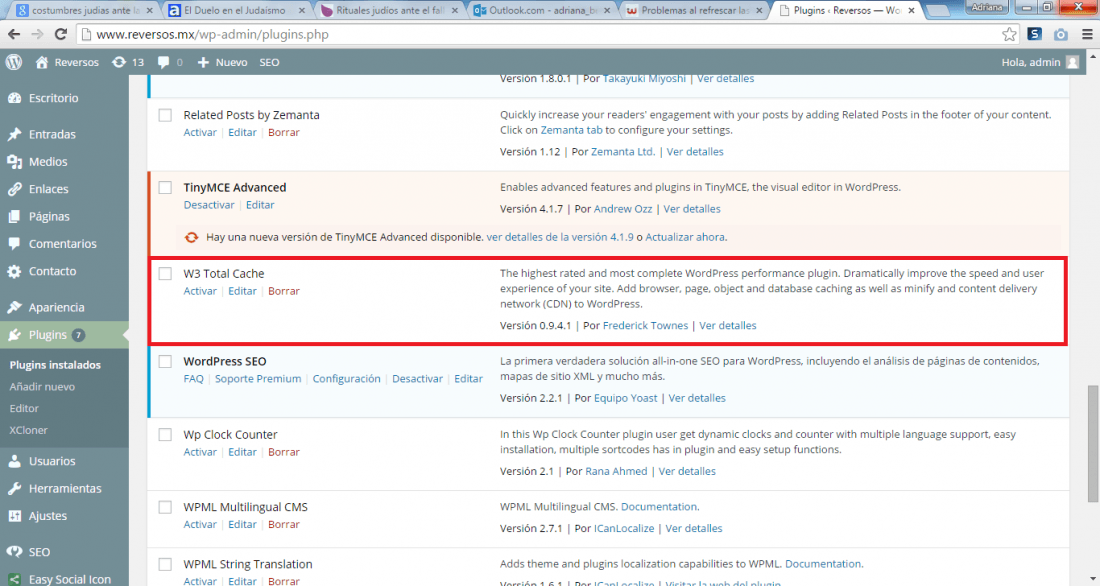Click the Ajustes settings icon

[15, 516]
